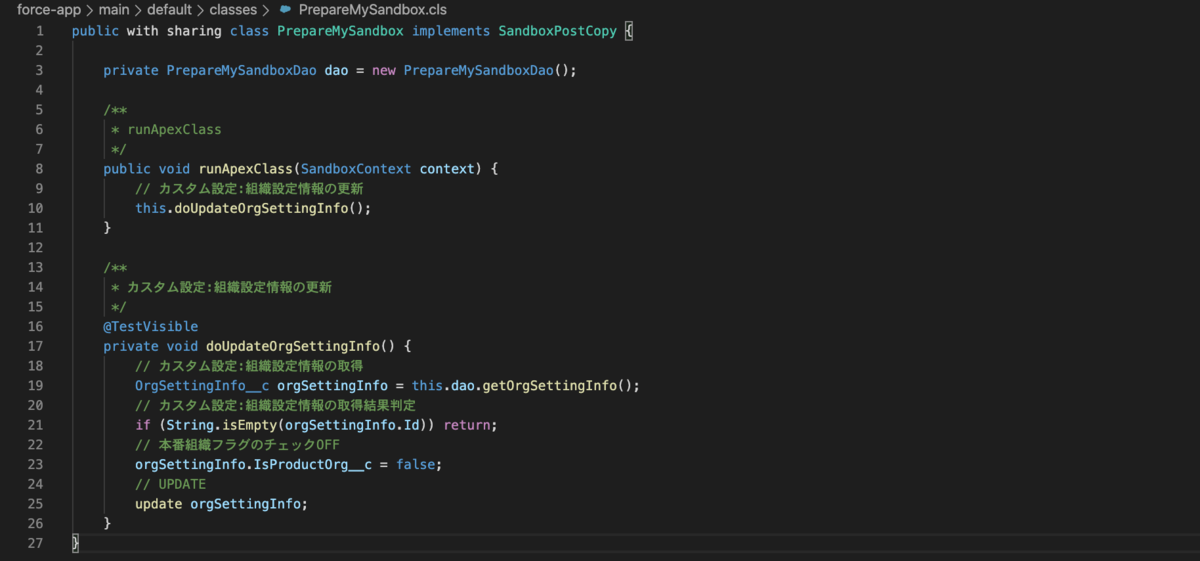Click line number 12 in the gutter
This screenshot has width=1200, height=561.
(36, 247)
